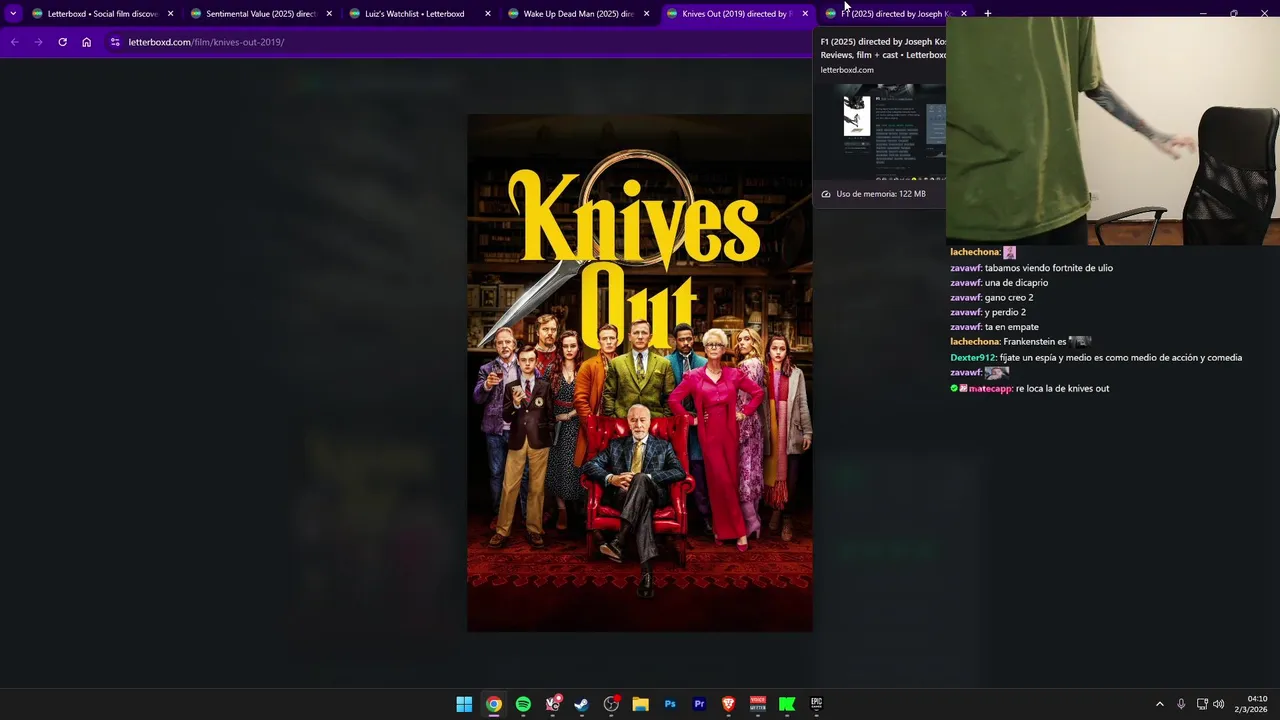1280x720 pixels.
Task: Open Epic Games Launcher from the taskbar
Action: pos(816,704)
